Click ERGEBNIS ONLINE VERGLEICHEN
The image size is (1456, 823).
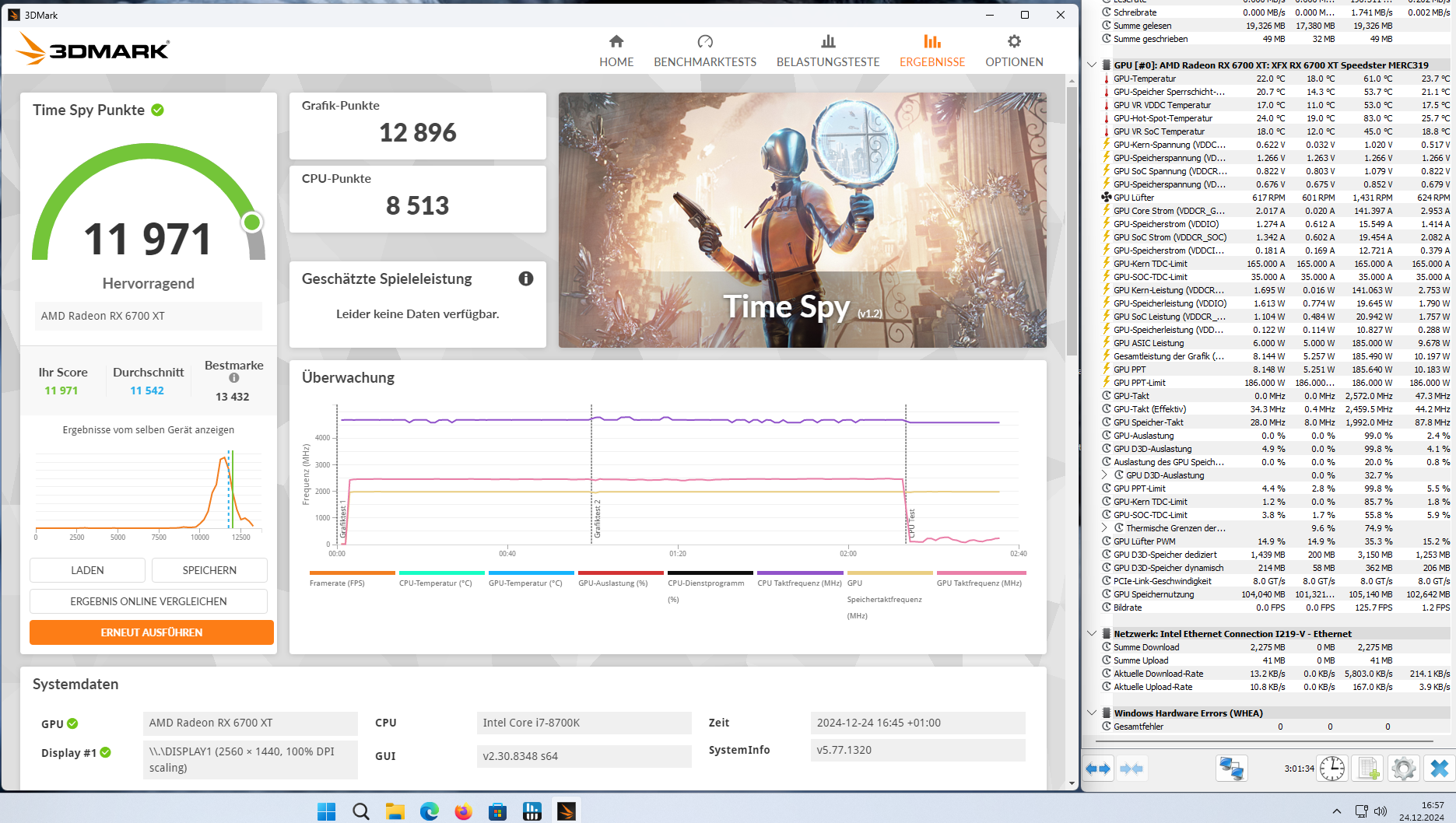[x=149, y=601]
